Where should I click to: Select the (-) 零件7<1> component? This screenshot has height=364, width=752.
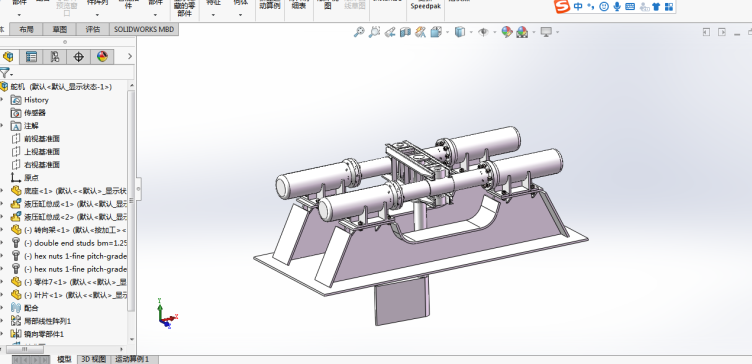69,282
